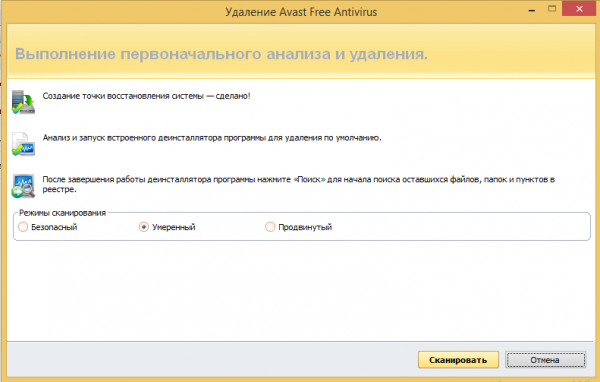Click the system restore point icon
600x382 pixels.
coord(23,102)
